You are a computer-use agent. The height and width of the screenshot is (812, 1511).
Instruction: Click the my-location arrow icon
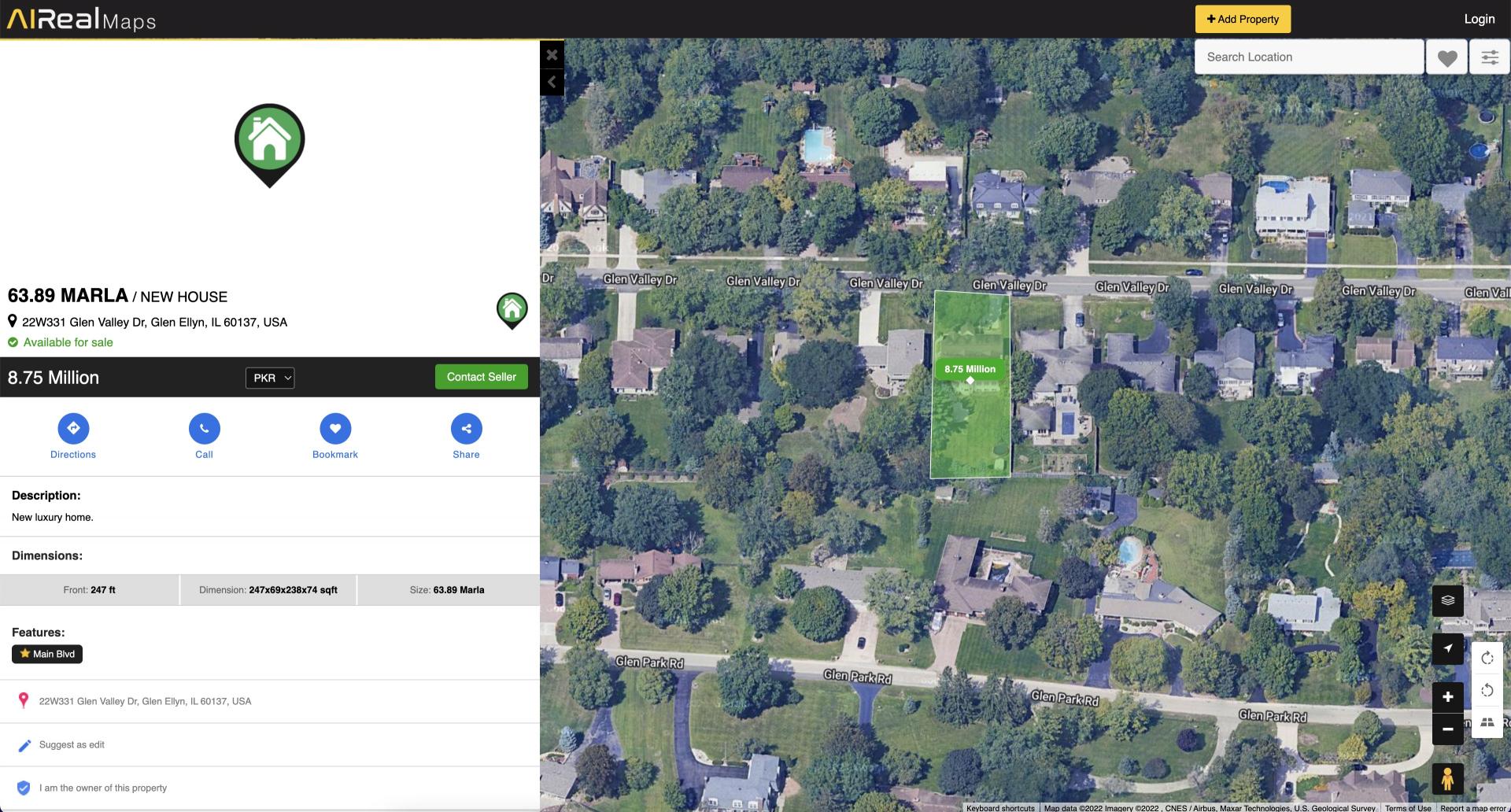[1447, 649]
